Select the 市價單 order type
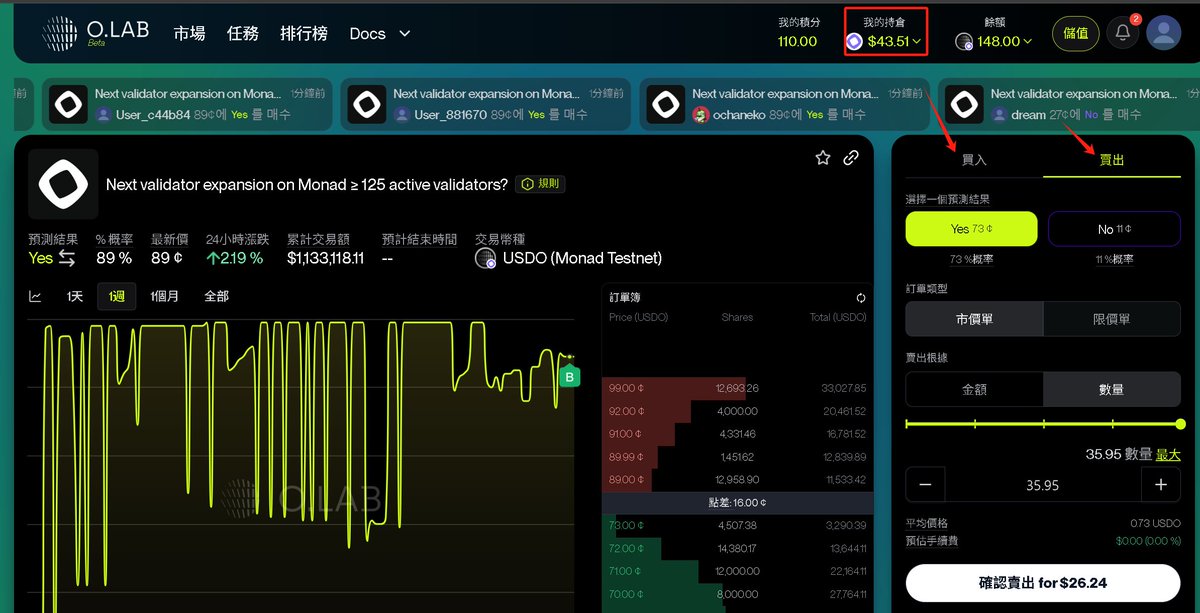Viewport: 1200px width, 613px height. click(974, 319)
